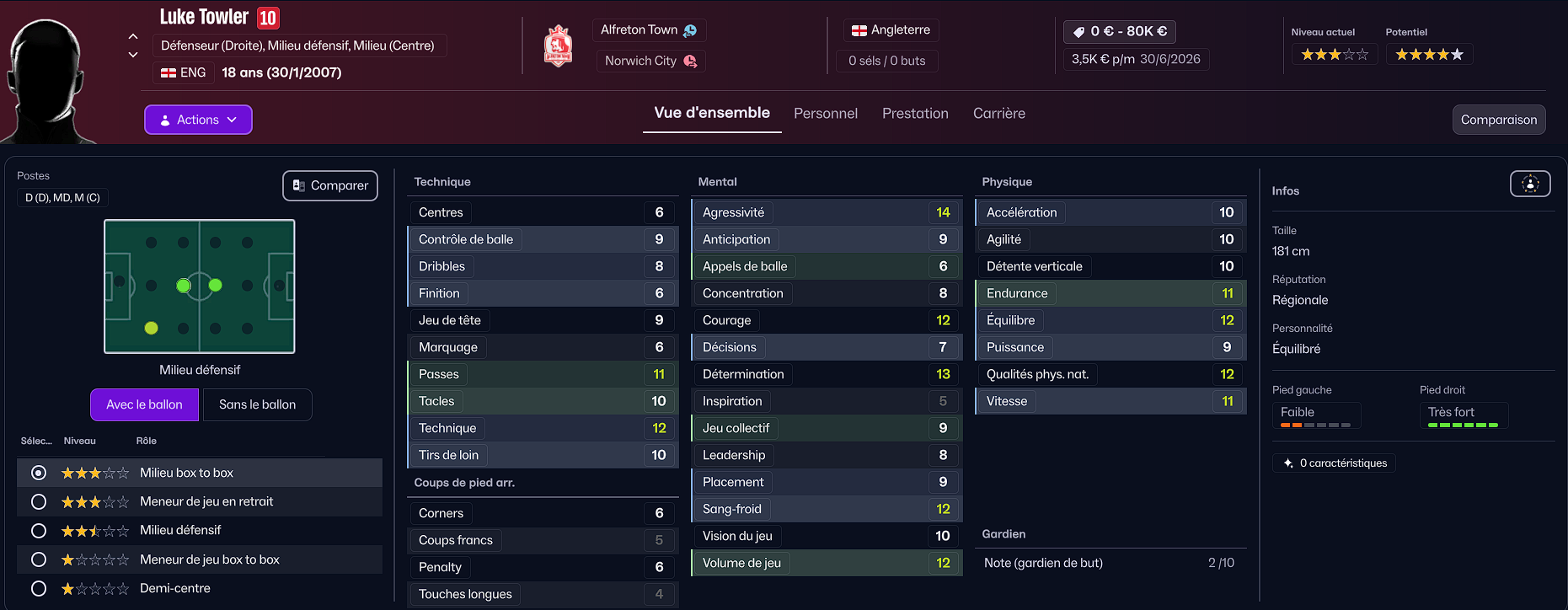Click the England flag beside Angleterre
The width and height of the screenshot is (1568, 610).
click(x=859, y=30)
